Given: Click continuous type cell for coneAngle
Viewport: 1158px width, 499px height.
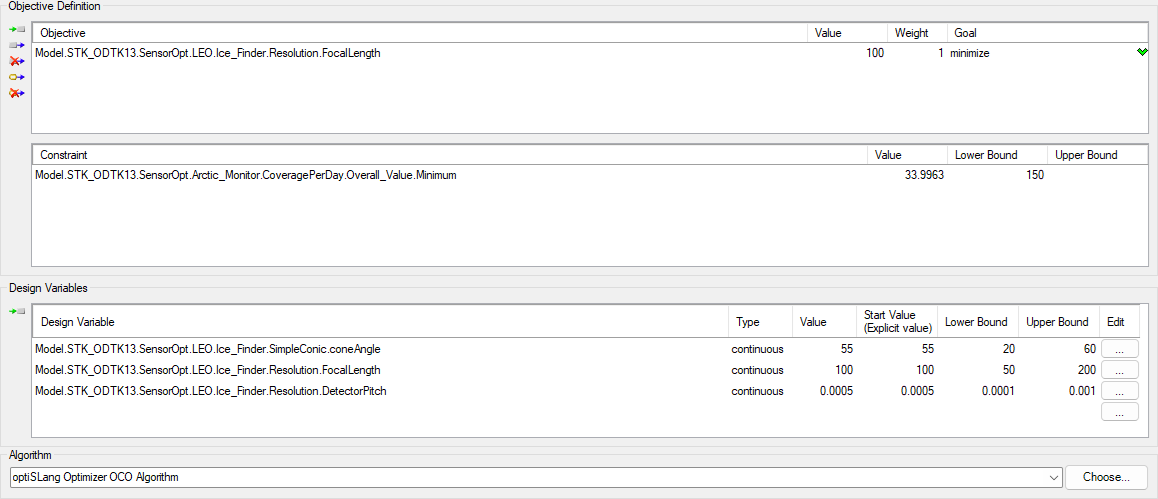Looking at the screenshot, I should (x=757, y=349).
